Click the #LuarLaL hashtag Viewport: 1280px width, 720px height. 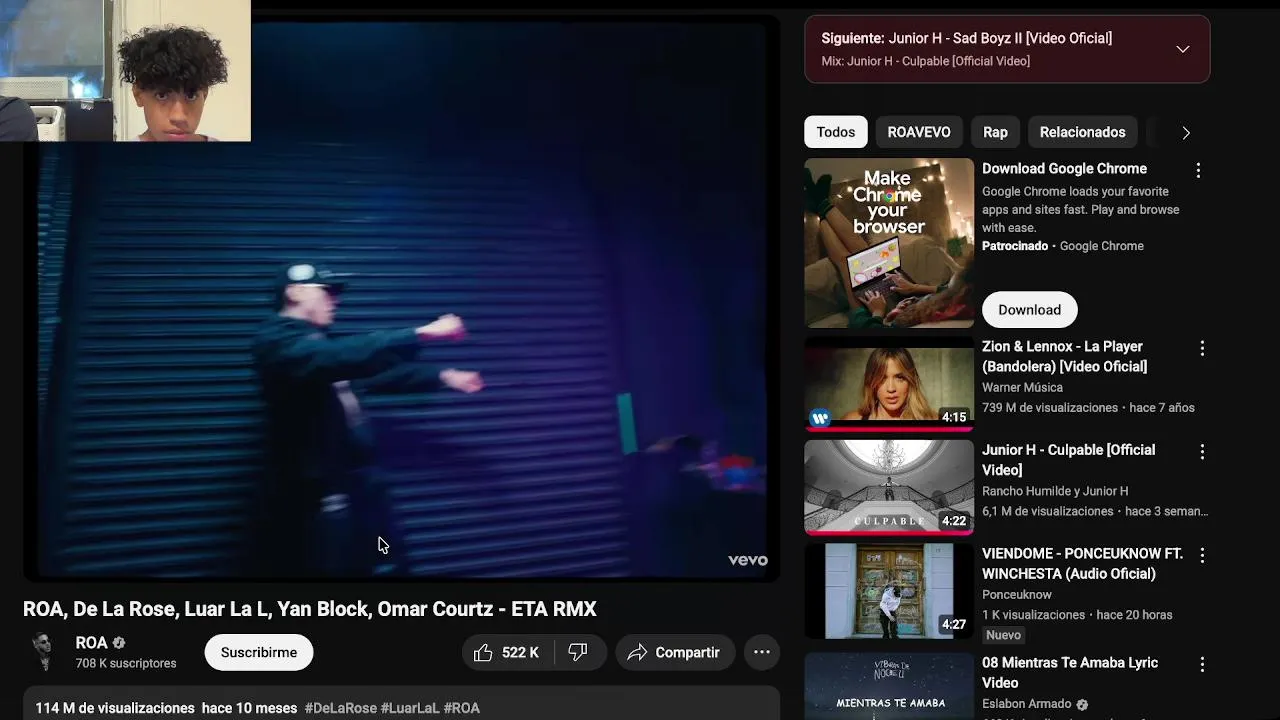click(410, 708)
